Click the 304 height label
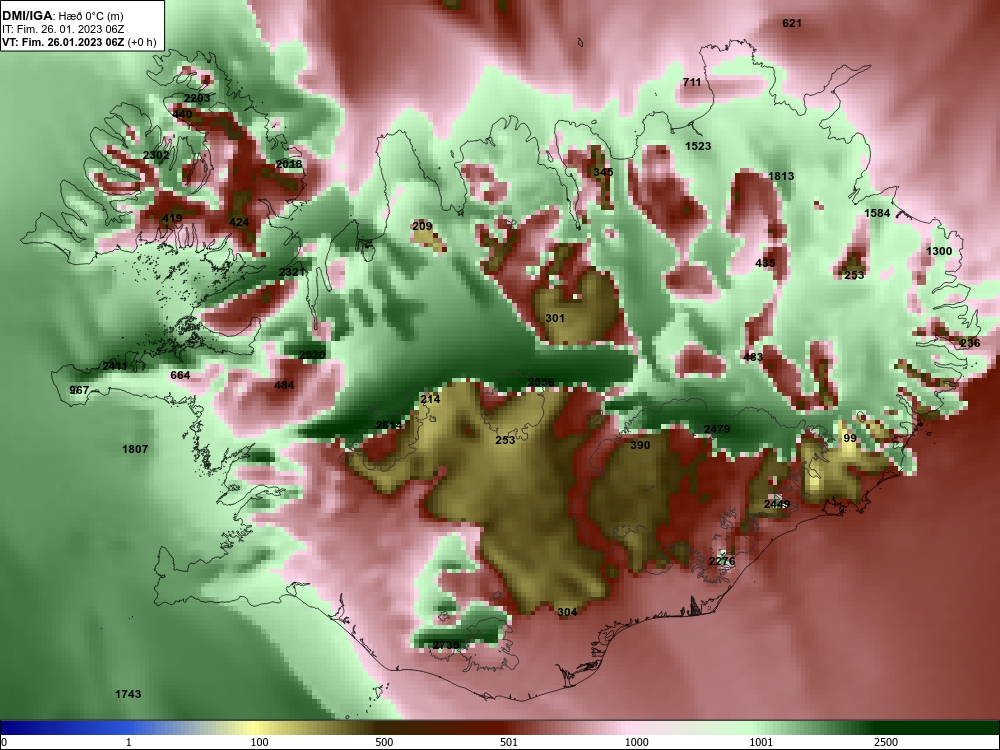The width and height of the screenshot is (1000, 750). click(x=567, y=612)
